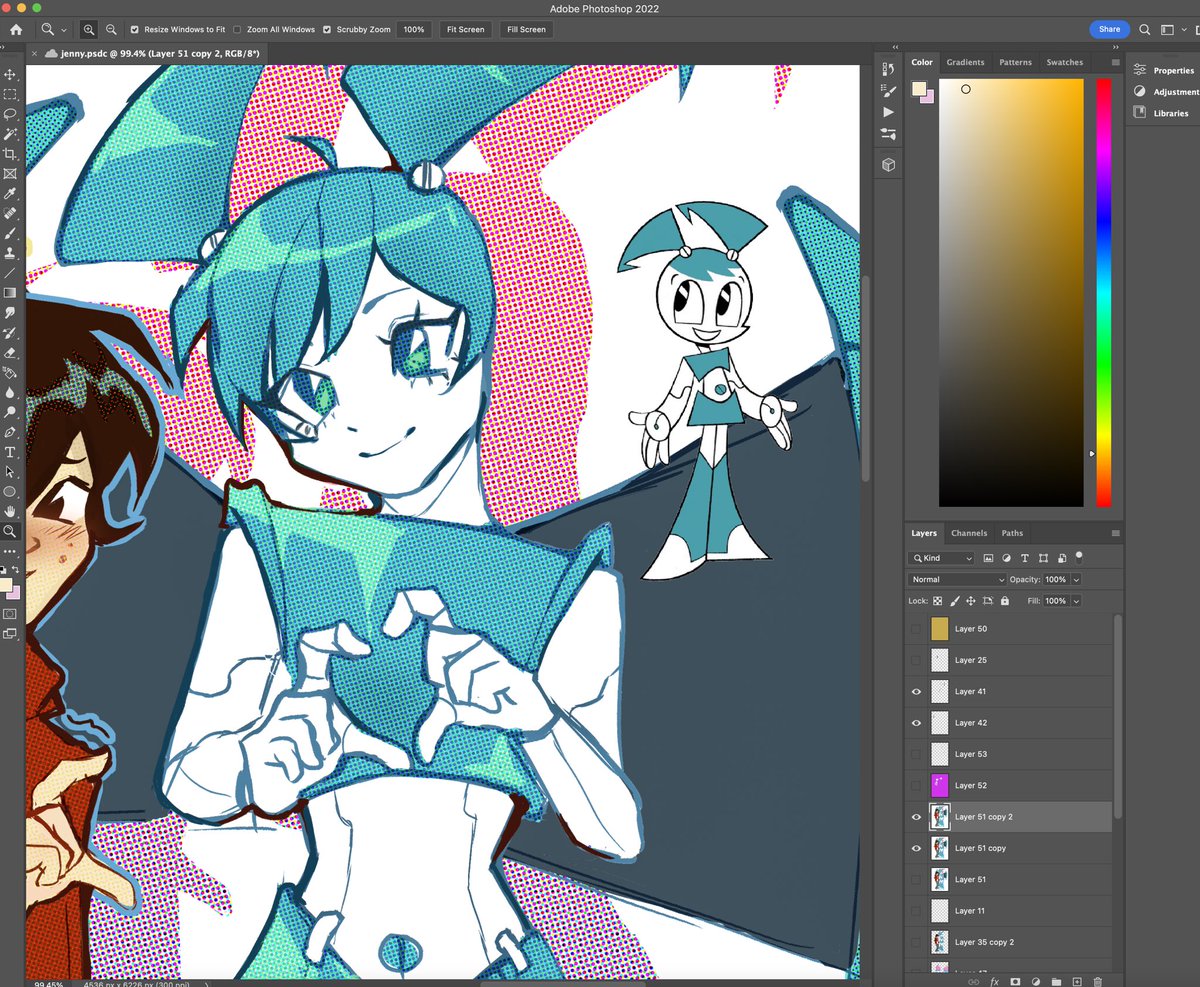This screenshot has width=1200, height=987.
Task: Select the Type tool
Action: [10, 452]
